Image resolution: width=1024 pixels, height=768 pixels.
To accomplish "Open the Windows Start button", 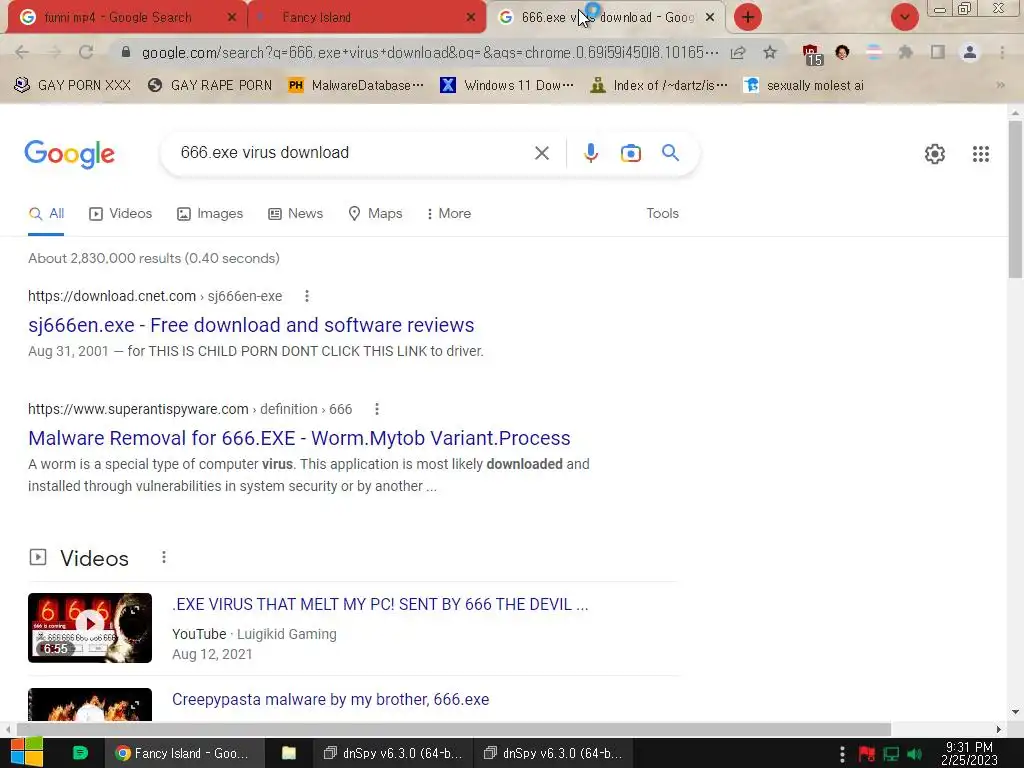I will (27, 753).
